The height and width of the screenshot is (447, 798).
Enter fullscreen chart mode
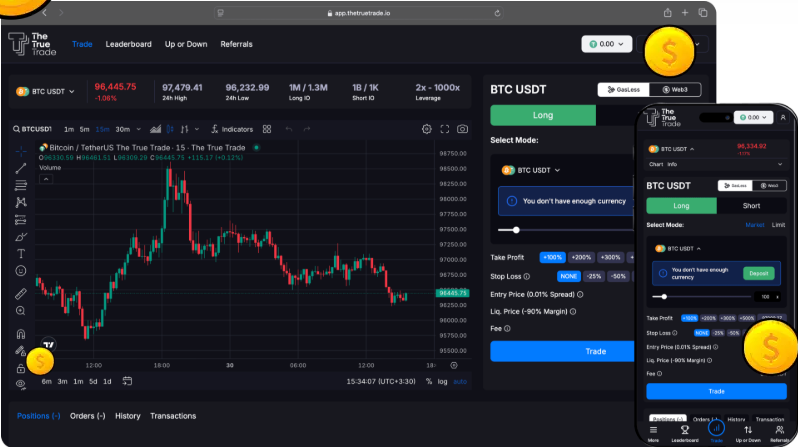444,129
